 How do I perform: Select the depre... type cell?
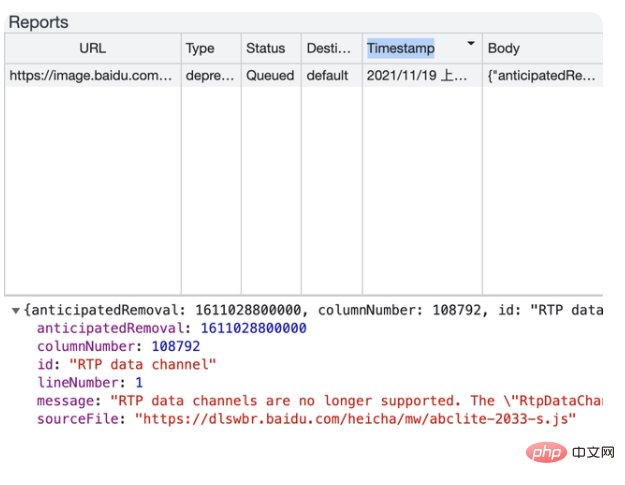click(211, 75)
